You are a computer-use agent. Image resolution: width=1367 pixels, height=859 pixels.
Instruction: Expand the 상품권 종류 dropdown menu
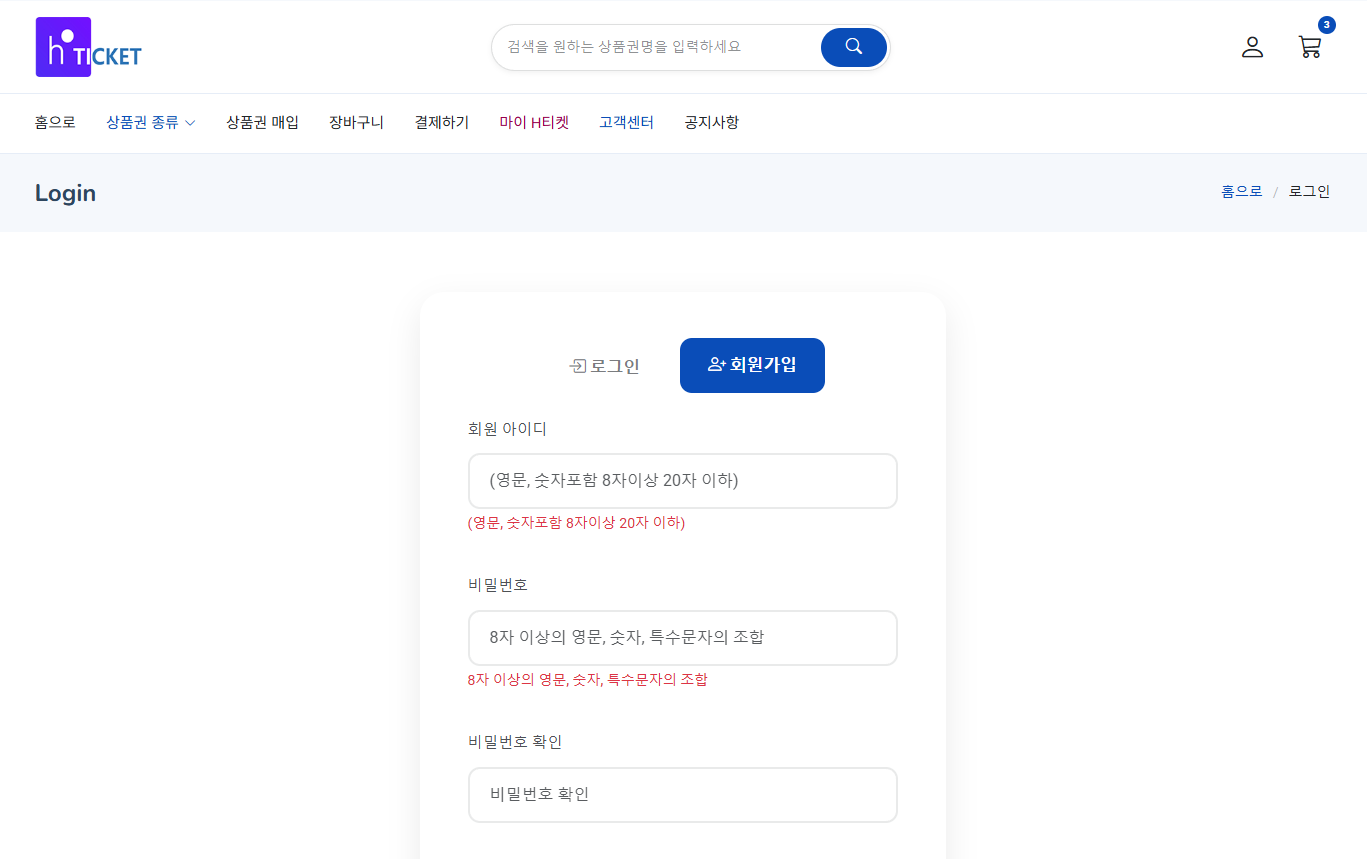[x=151, y=123]
